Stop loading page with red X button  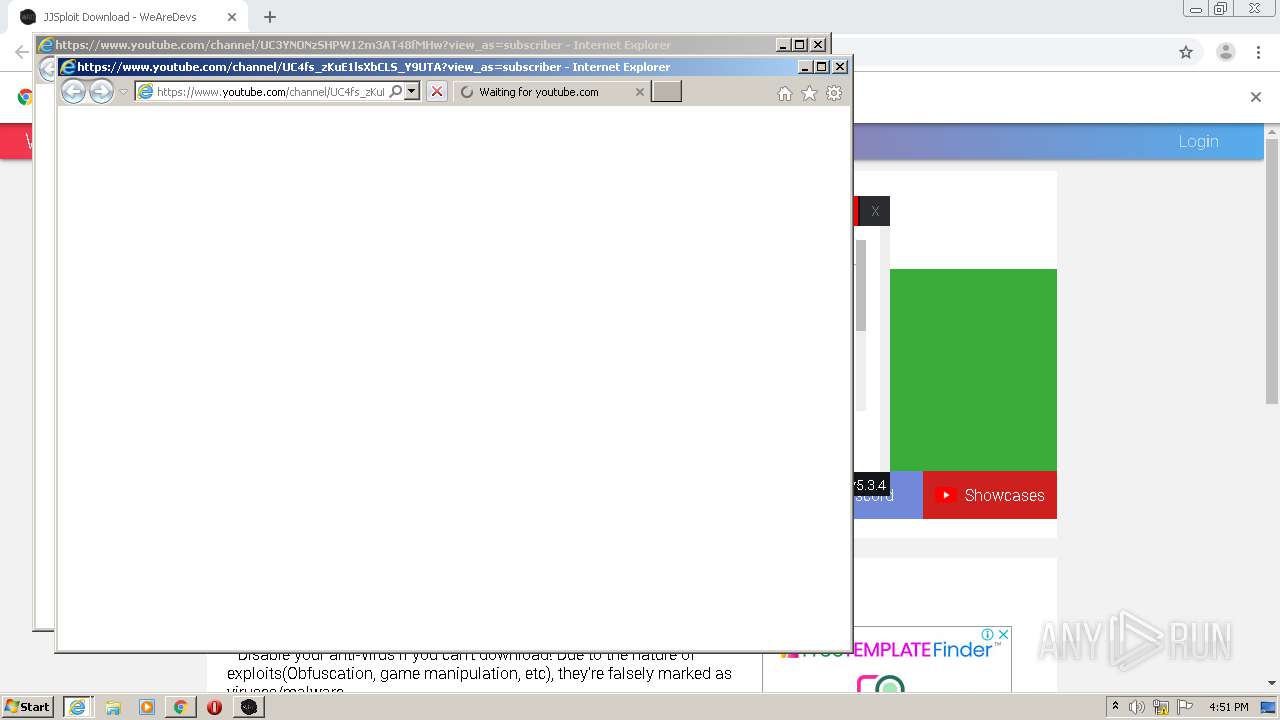[437, 92]
